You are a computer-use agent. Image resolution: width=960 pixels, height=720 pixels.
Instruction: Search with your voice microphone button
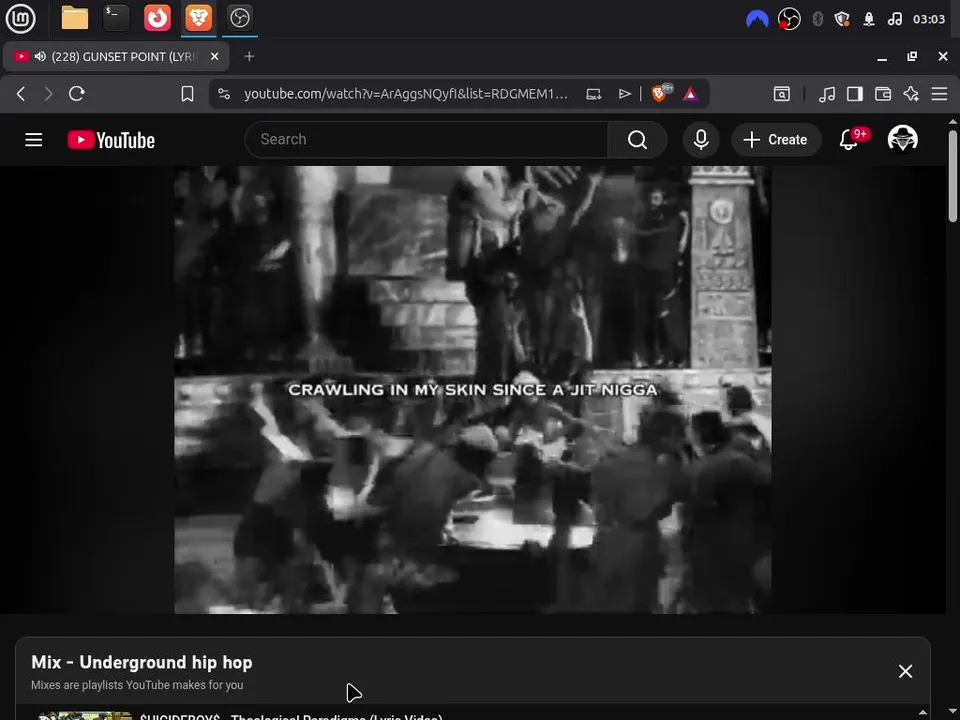pyautogui.click(x=701, y=140)
